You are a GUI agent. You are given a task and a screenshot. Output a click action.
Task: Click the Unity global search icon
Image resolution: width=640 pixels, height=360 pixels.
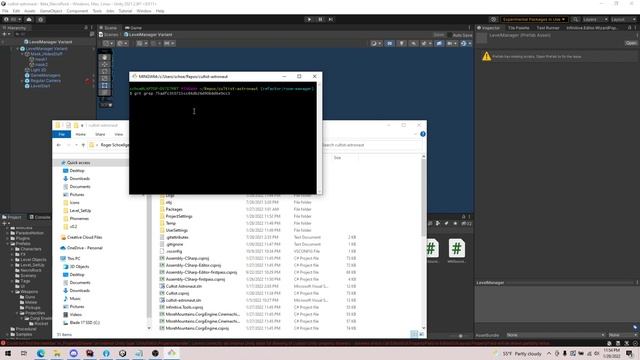pos(575,19)
